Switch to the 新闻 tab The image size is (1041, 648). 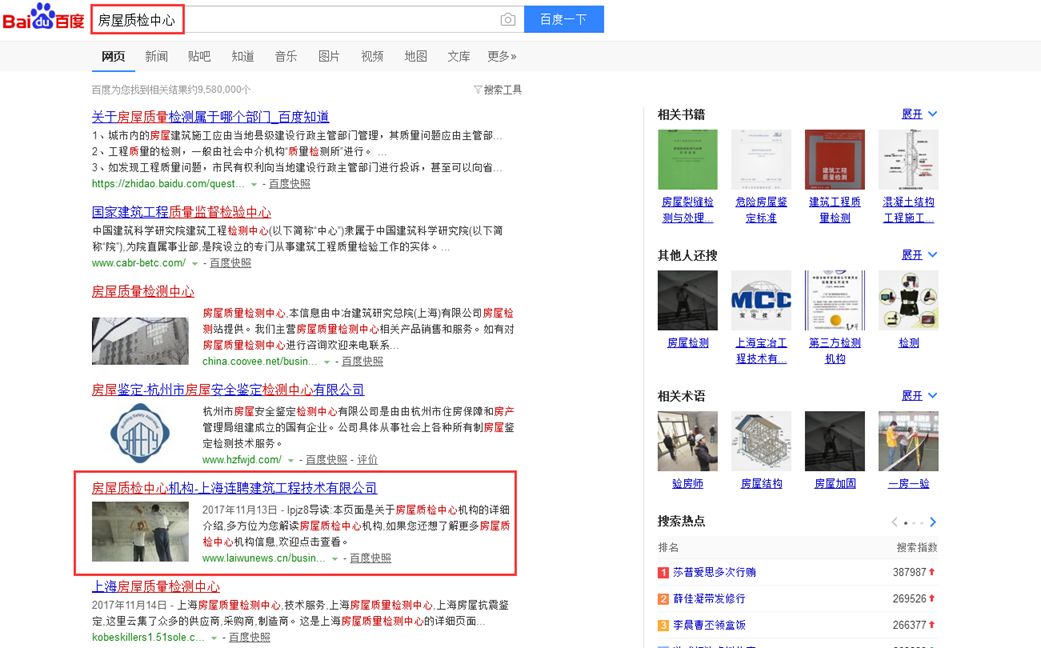(157, 56)
